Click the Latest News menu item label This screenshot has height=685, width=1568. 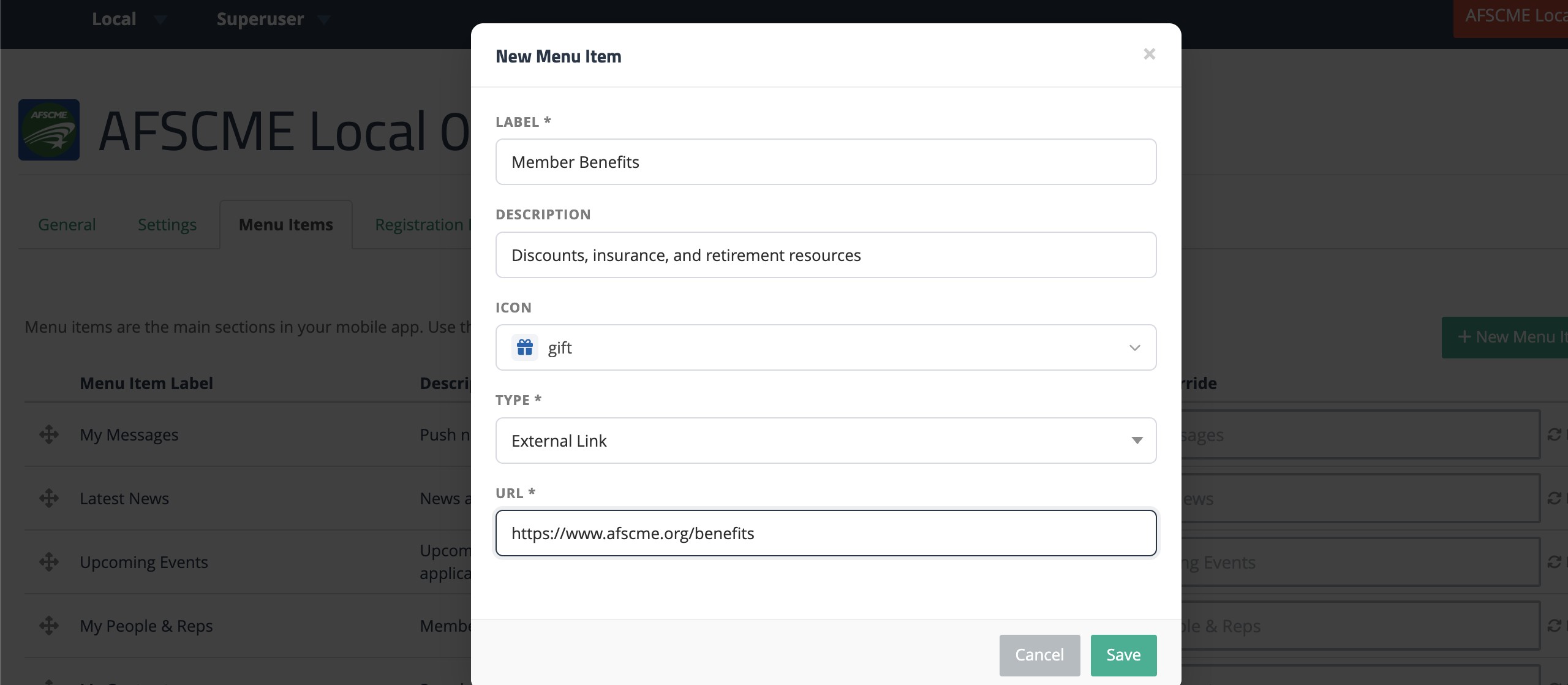pos(124,499)
